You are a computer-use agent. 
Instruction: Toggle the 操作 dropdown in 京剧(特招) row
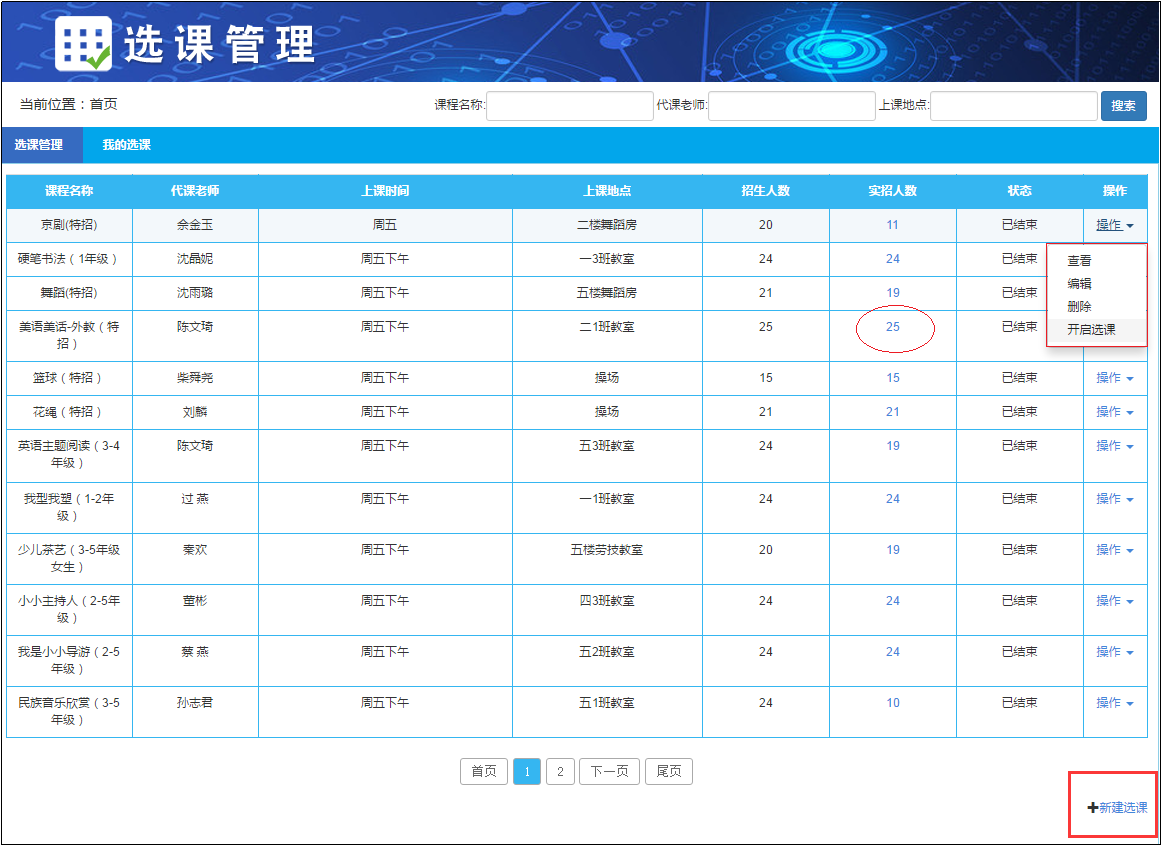pyautogui.click(x=1114, y=225)
